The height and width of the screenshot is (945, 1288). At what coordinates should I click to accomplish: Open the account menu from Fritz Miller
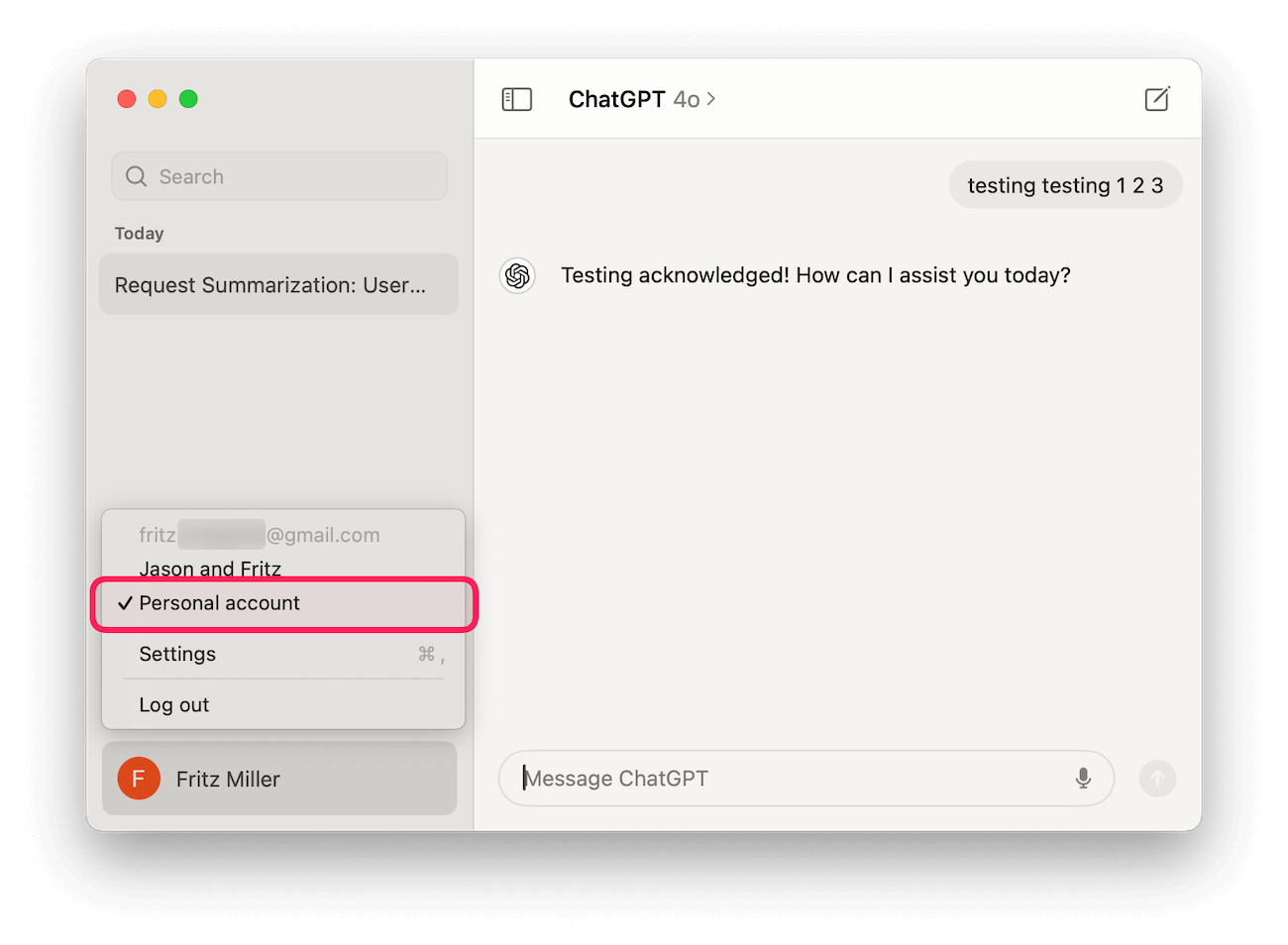[x=228, y=779]
